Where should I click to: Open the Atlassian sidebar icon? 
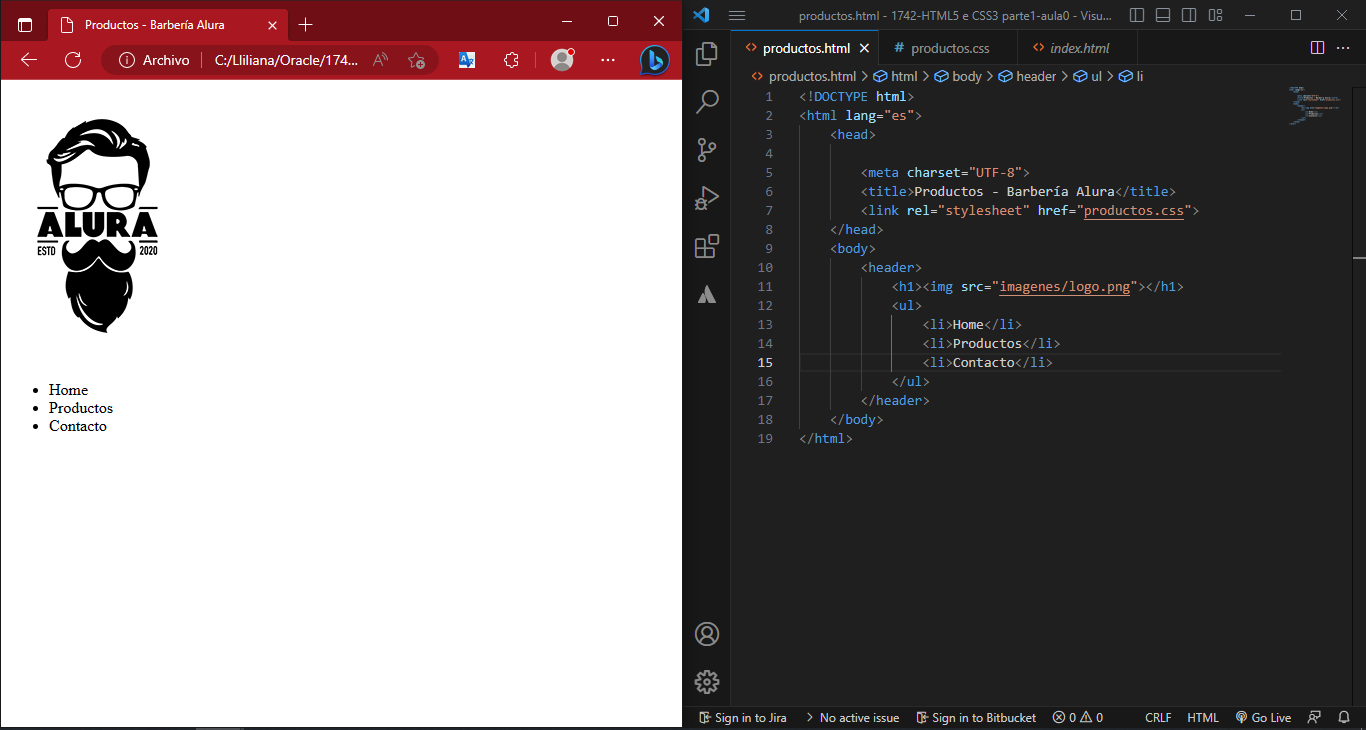(707, 294)
